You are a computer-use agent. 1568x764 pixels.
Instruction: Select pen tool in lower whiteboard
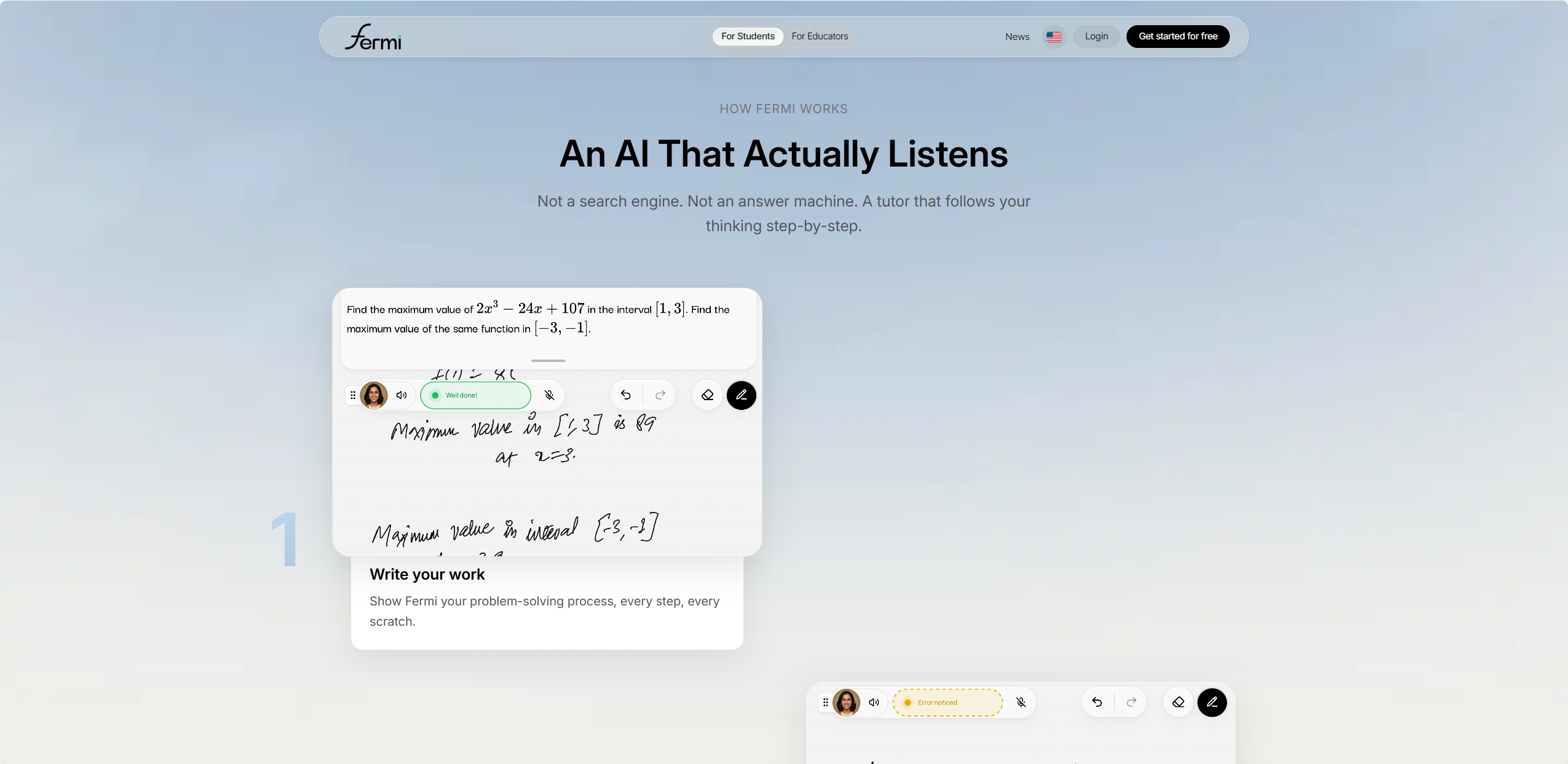[x=1212, y=703]
